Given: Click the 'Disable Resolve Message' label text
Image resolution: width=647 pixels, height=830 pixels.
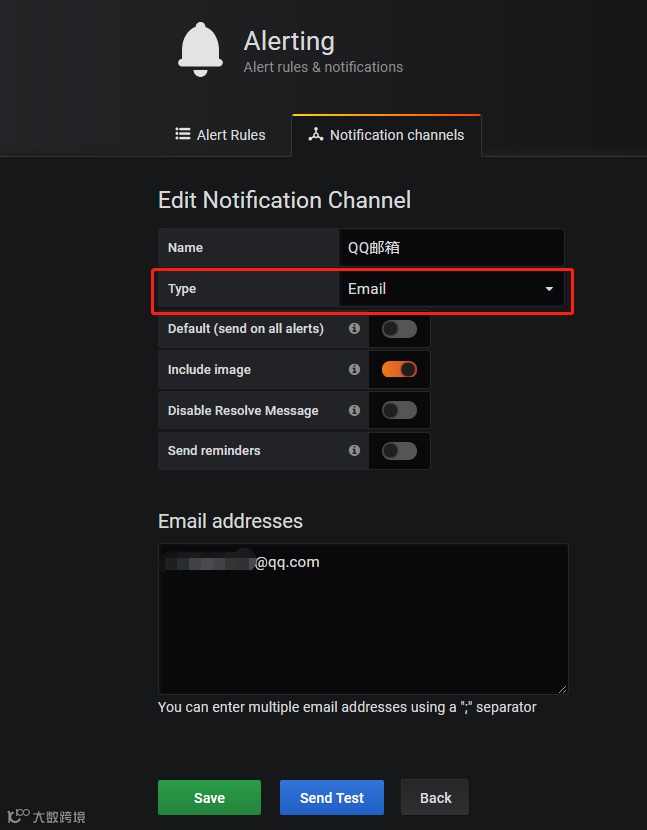Looking at the screenshot, I should click(243, 410).
